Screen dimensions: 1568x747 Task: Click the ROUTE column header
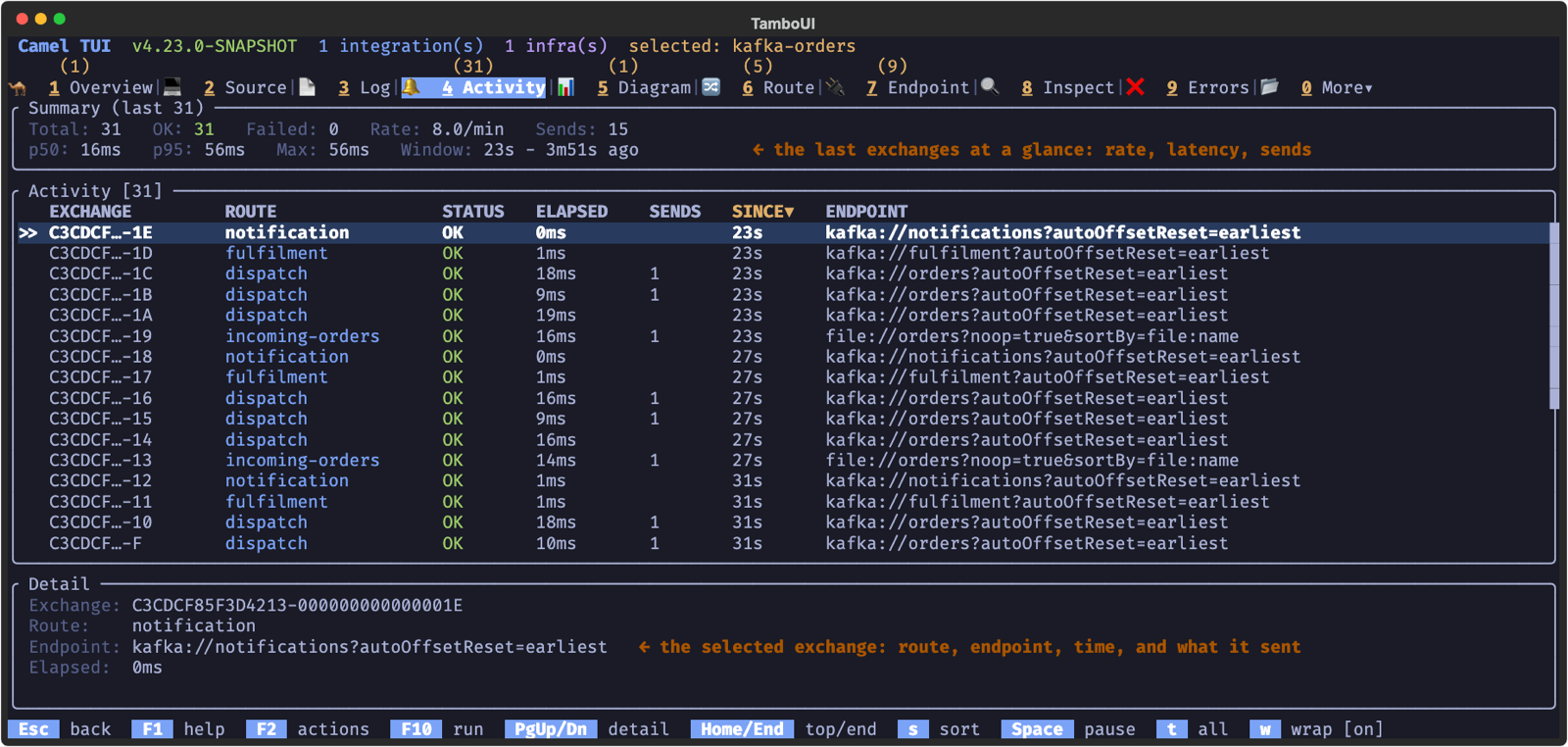coord(251,212)
